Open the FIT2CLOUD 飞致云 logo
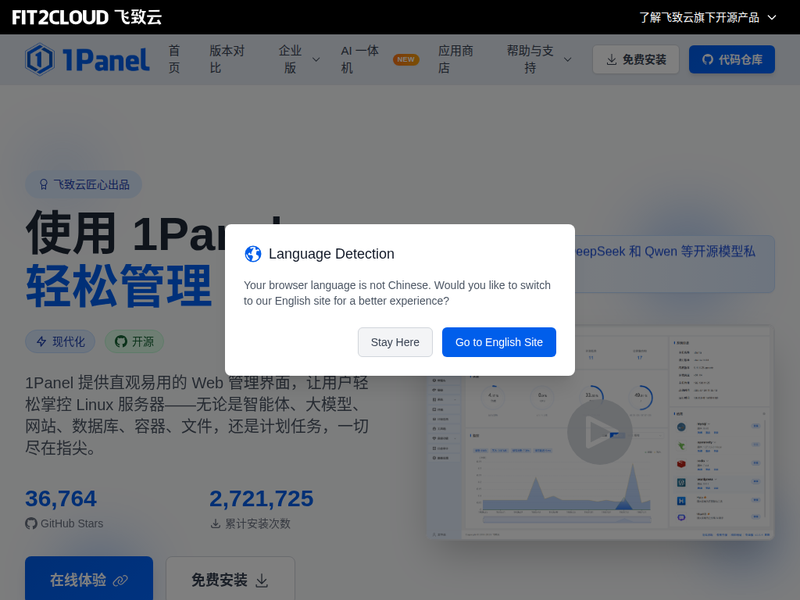800x600 pixels. point(87,17)
